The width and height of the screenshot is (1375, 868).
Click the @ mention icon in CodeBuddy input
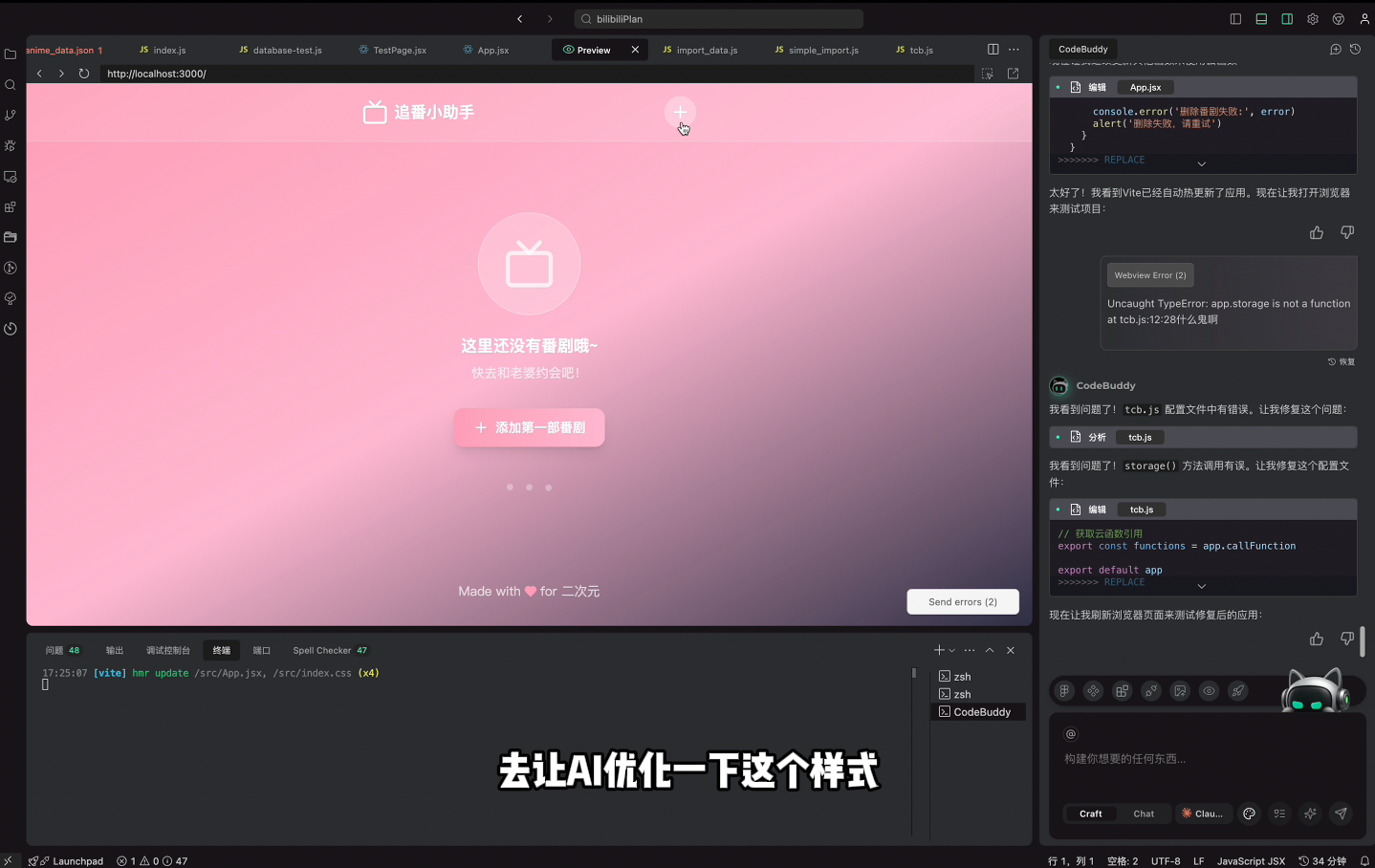pyautogui.click(x=1070, y=734)
